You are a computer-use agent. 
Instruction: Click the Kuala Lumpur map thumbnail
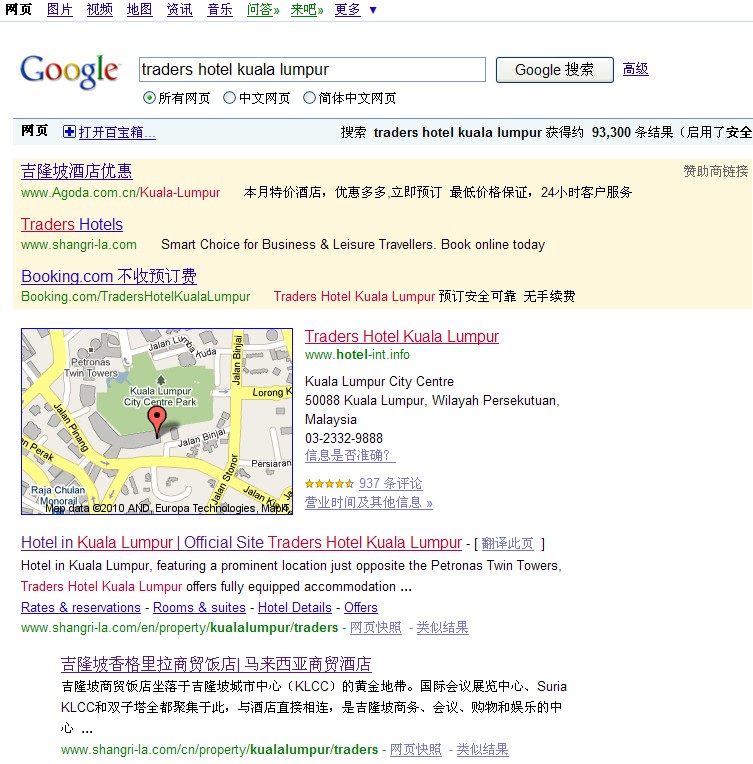(157, 421)
